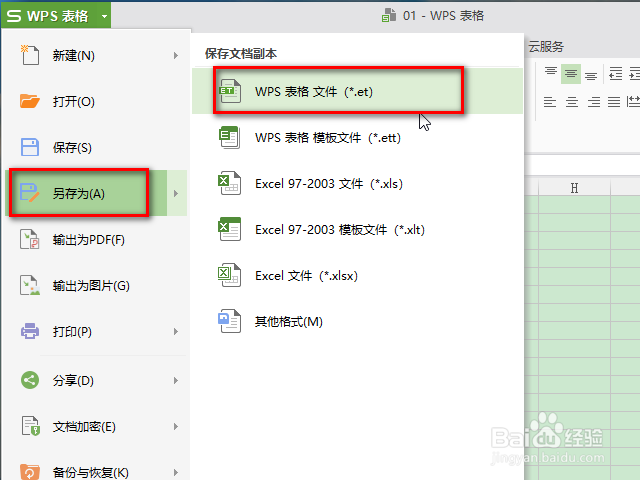Expand the 分享(D) submenu arrow
The image size is (640, 480).
(x=176, y=380)
